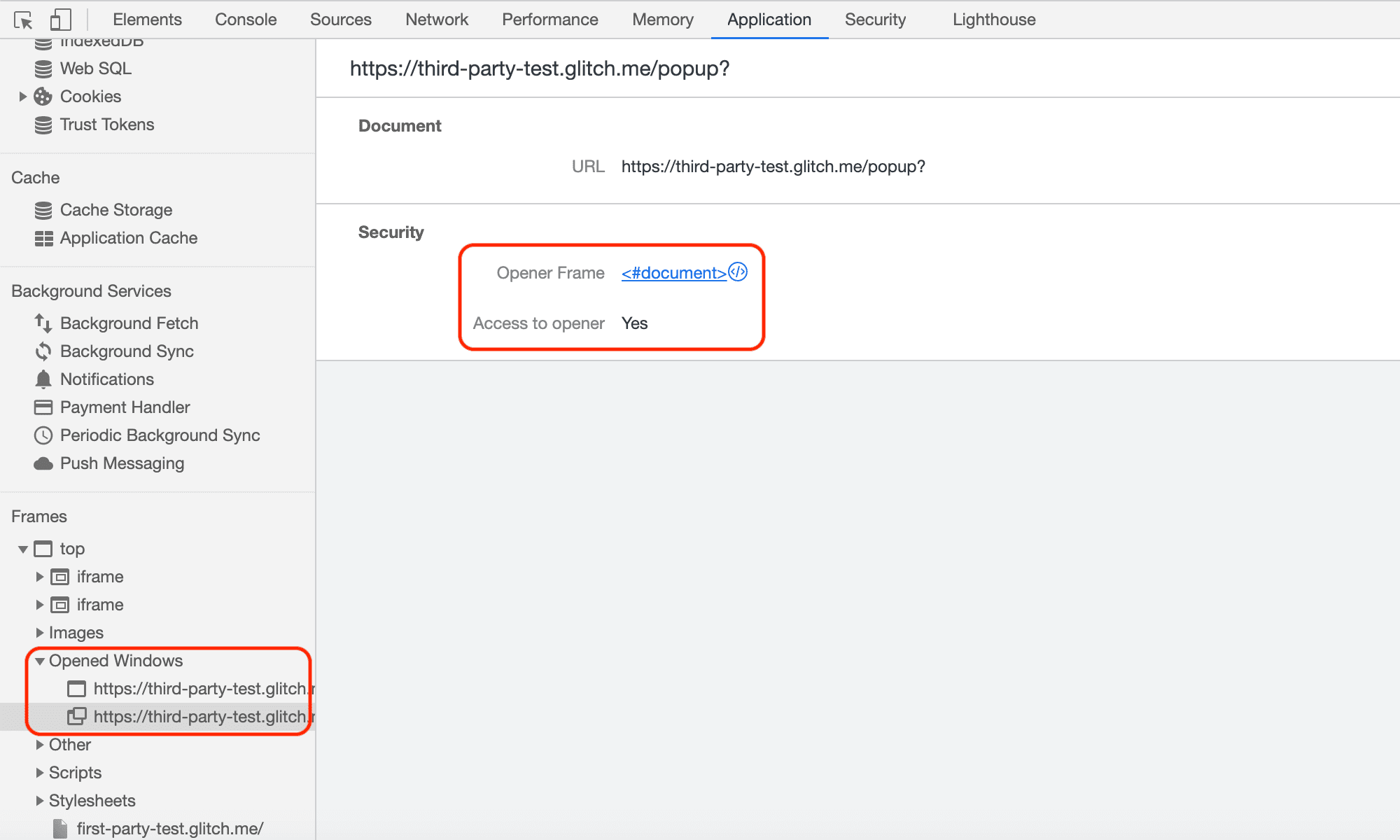Click the Web SQL storage icon
This screenshot has height=840, width=1400.
click(x=45, y=68)
